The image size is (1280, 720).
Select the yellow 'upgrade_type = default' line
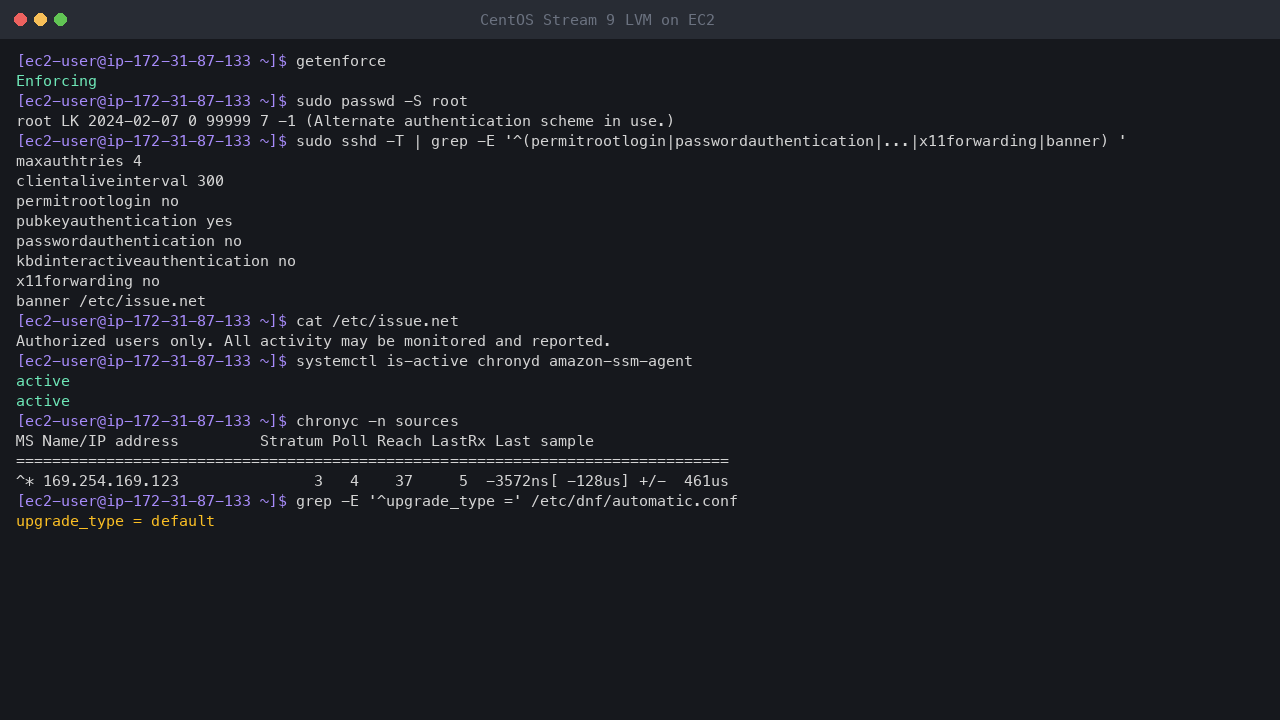(x=115, y=521)
